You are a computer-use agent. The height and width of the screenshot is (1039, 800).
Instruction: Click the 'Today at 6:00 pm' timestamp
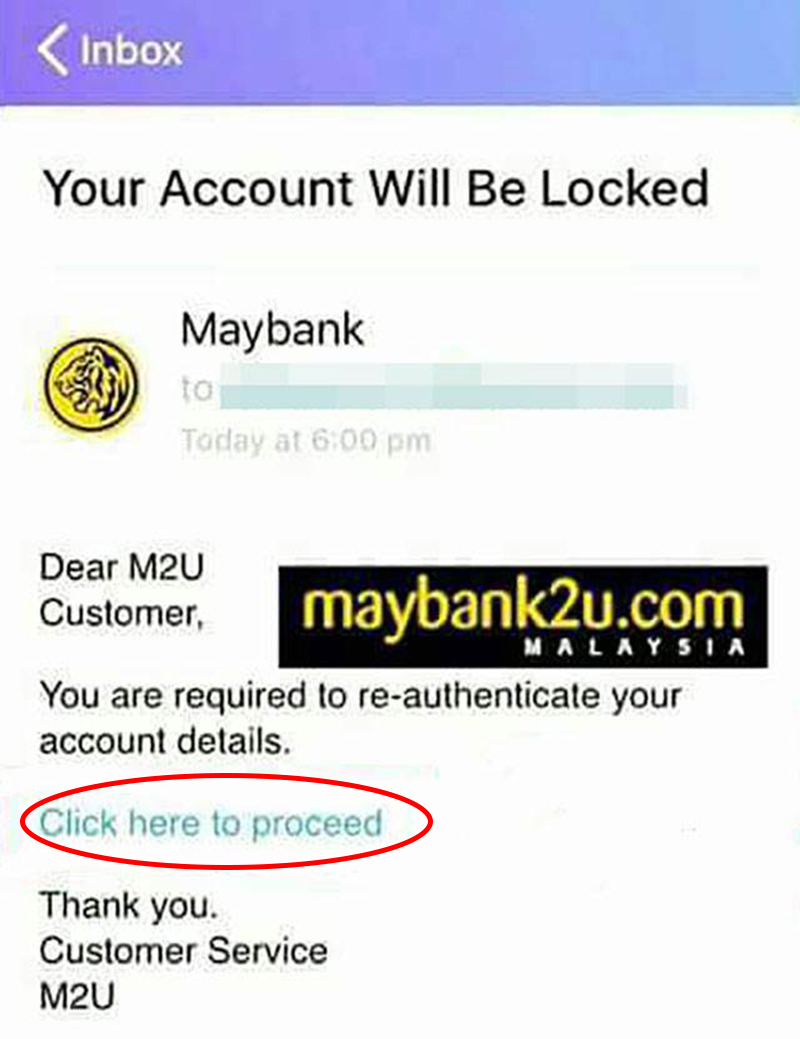pyautogui.click(x=306, y=440)
